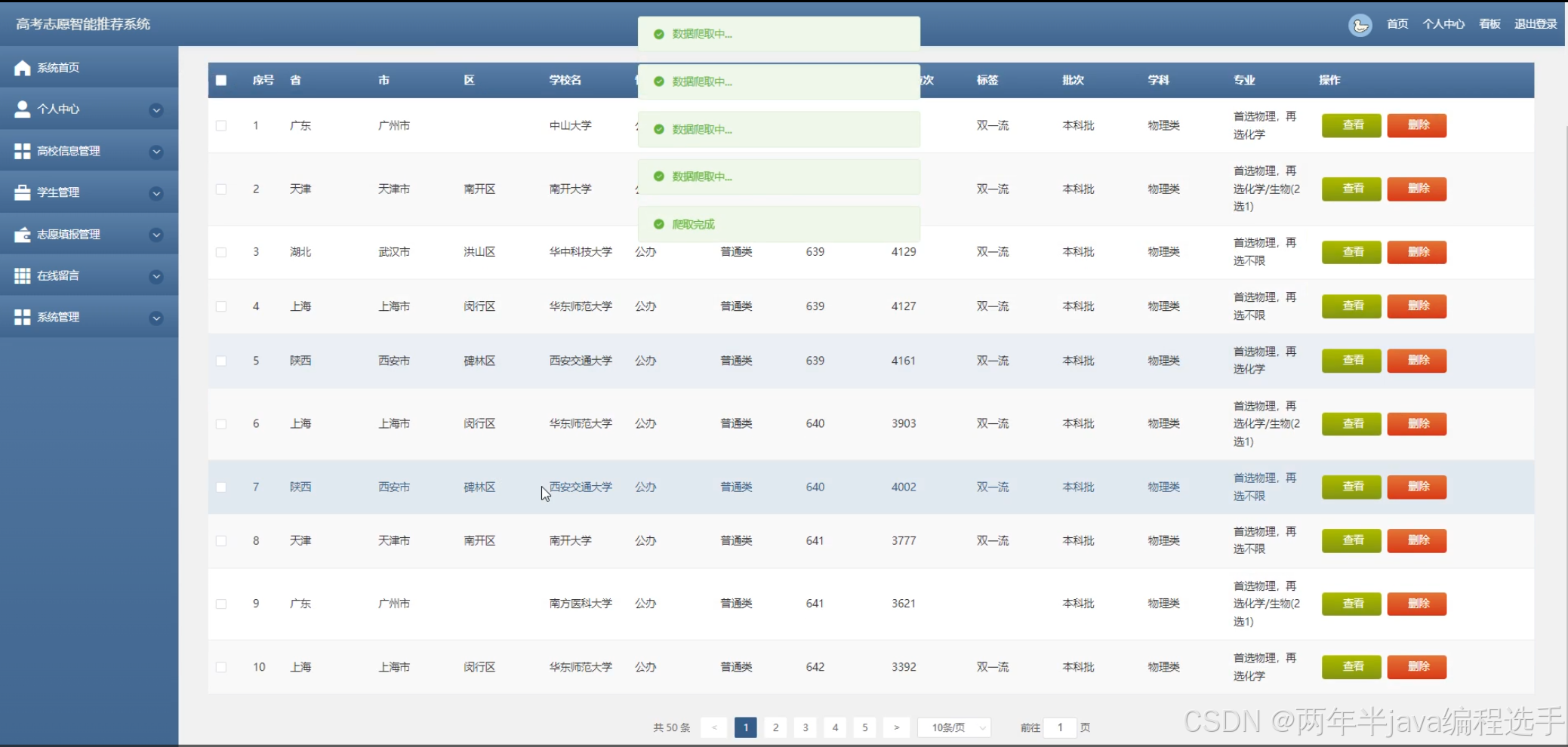
Task: Click 退出登录 to log out
Action: tap(1536, 24)
